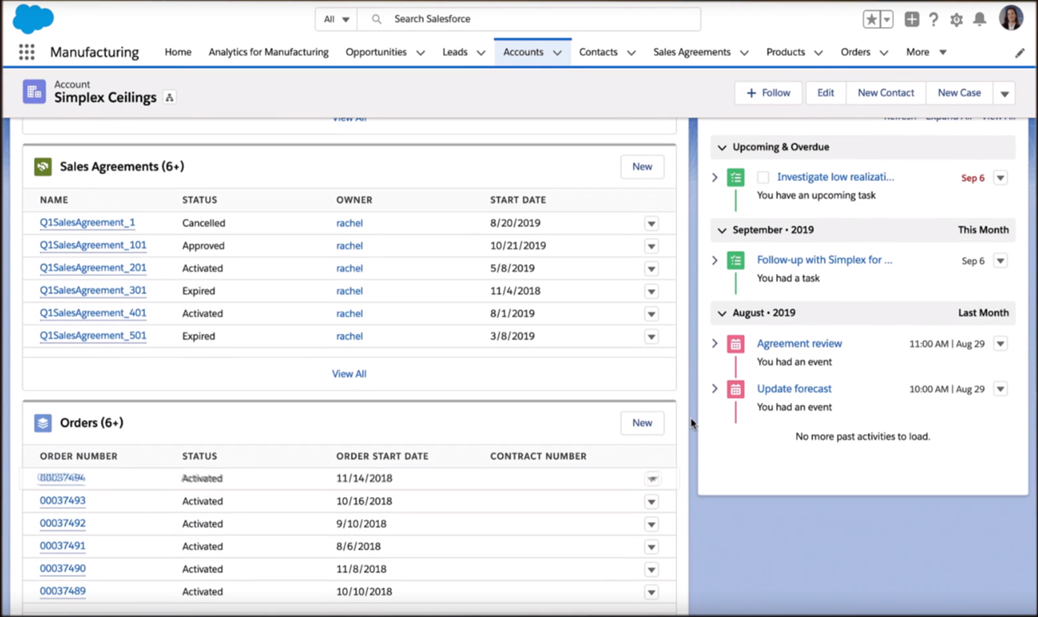Open the Setup gear icon
The width and height of the screenshot is (1038, 617).
[x=957, y=20]
